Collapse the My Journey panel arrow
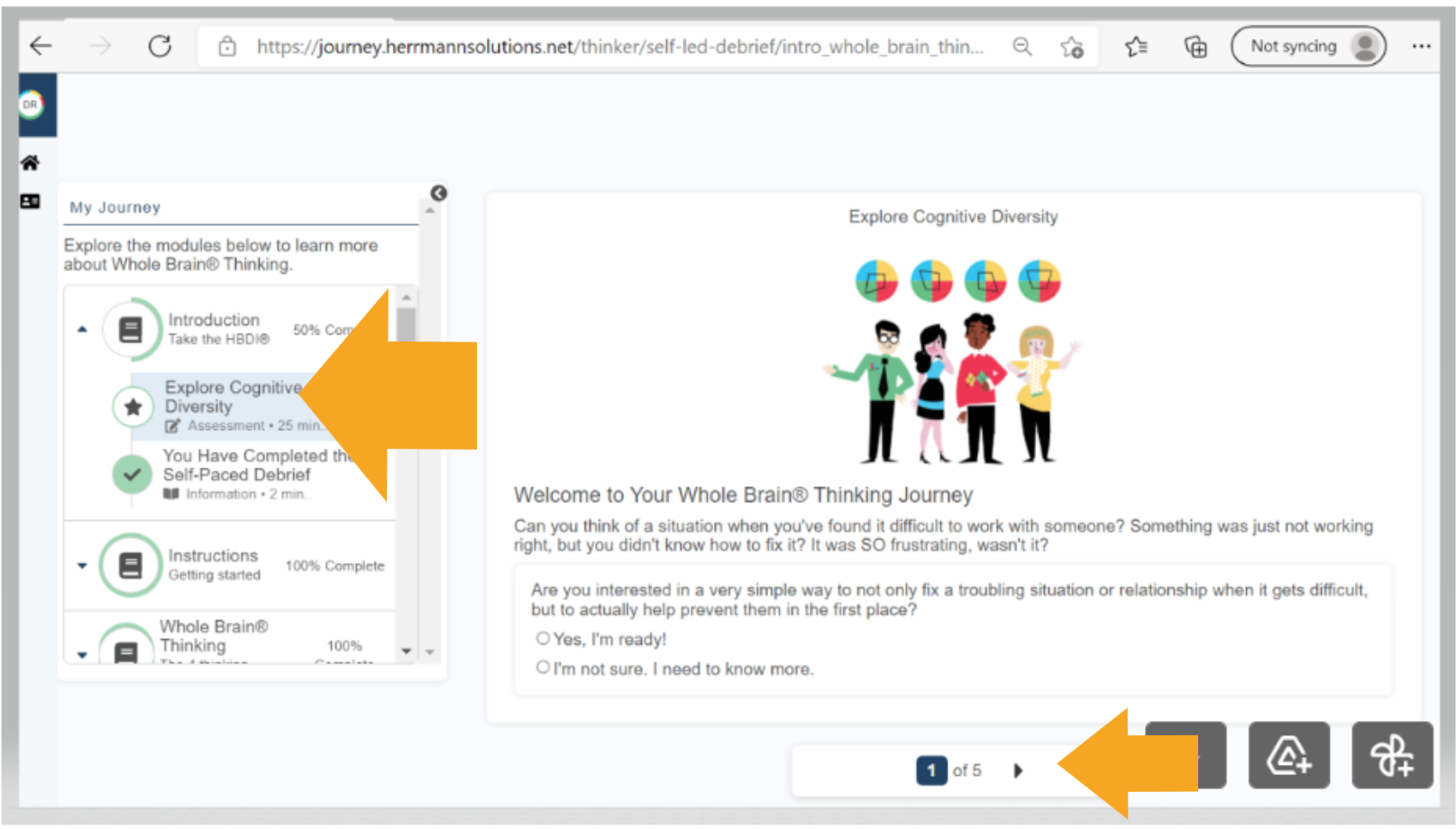1456x829 pixels. pos(438,193)
